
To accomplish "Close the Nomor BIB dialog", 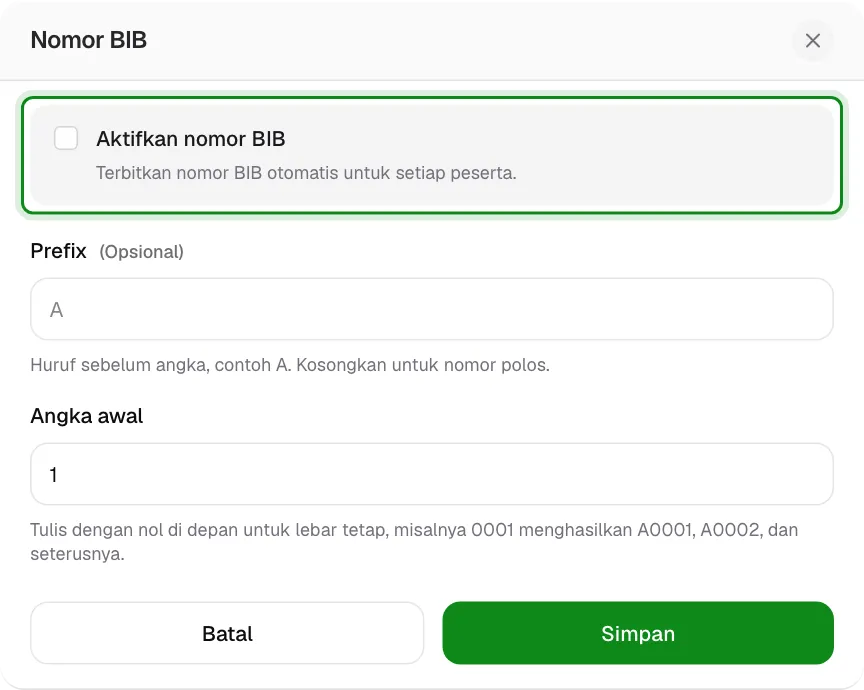I will 813,40.
